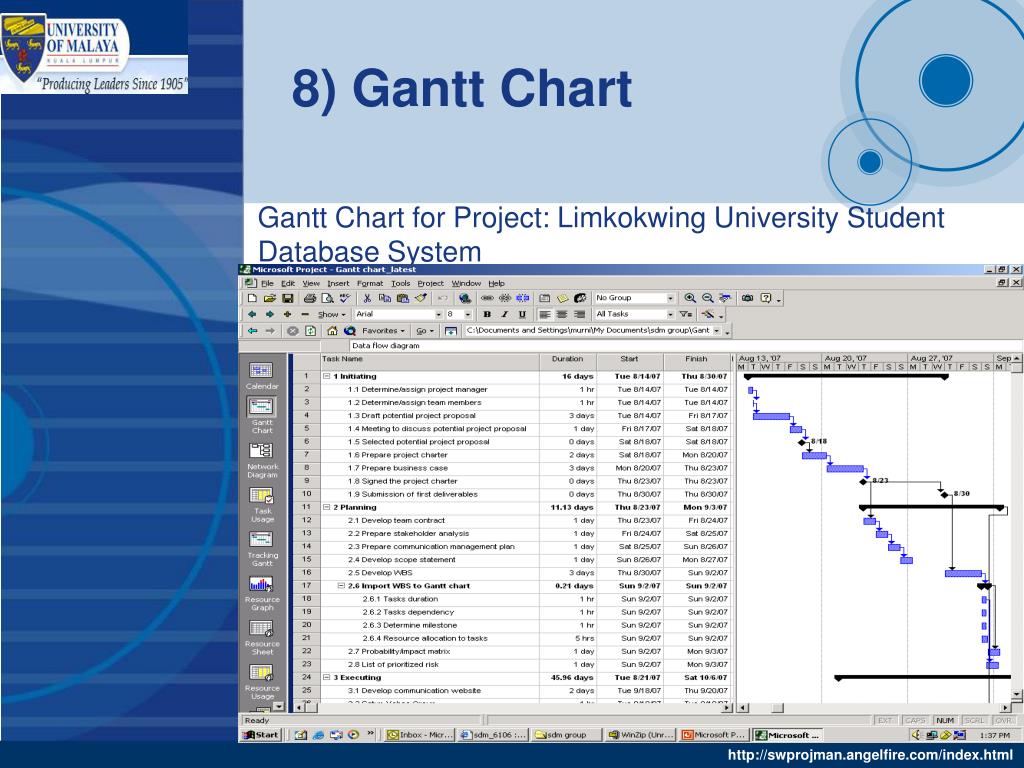Toggle Center alignment

coord(562,314)
